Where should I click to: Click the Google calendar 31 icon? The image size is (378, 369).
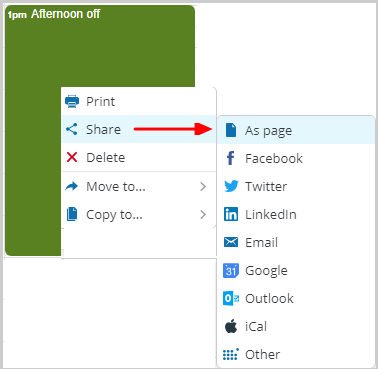(231, 270)
